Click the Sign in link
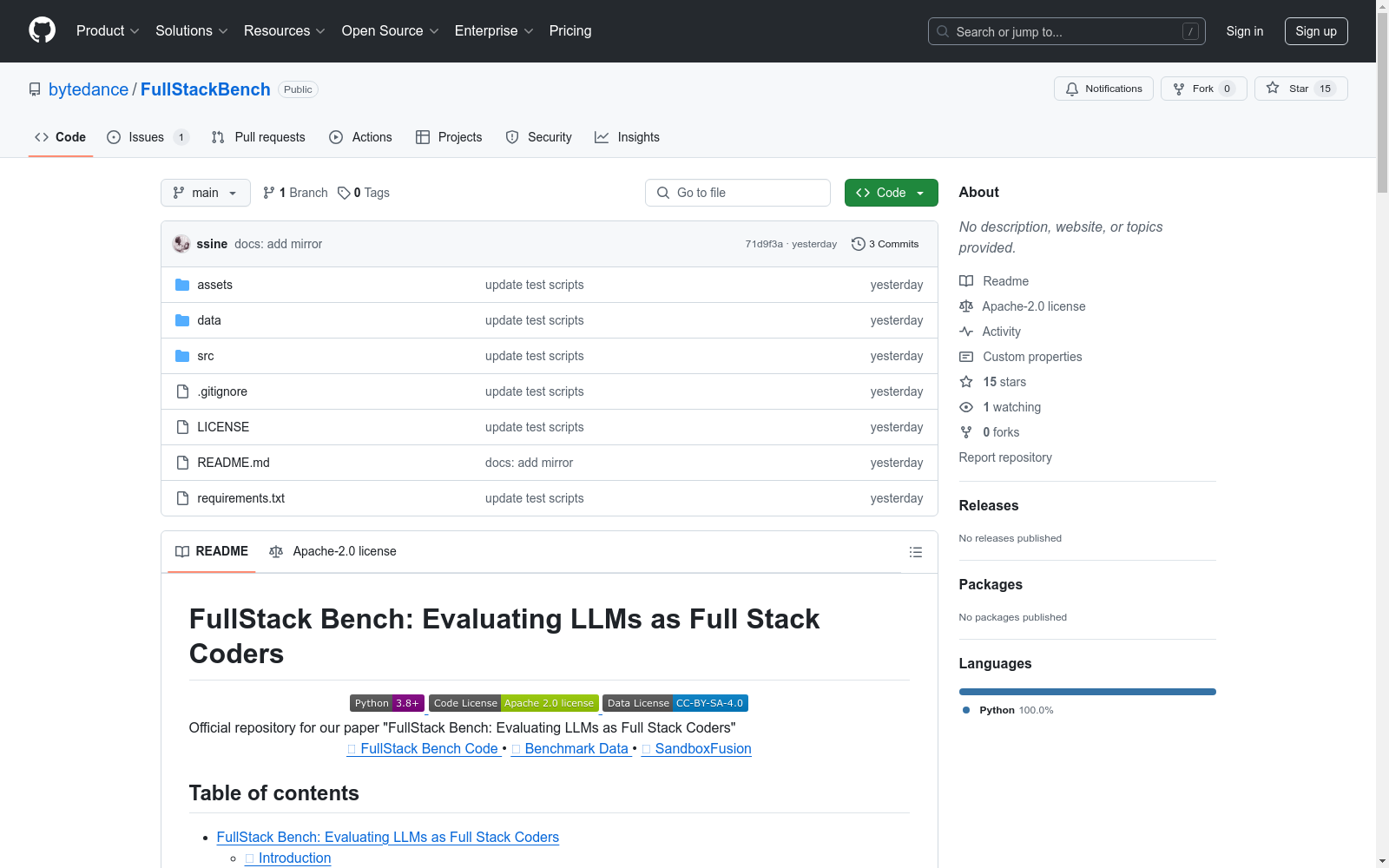1389x868 pixels. pyautogui.click(x=1245, y=31)
